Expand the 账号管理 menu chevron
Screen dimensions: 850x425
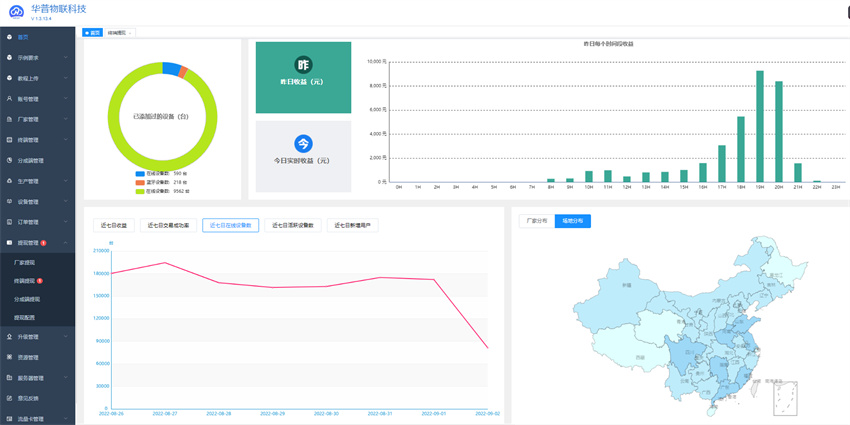point(66,99)
